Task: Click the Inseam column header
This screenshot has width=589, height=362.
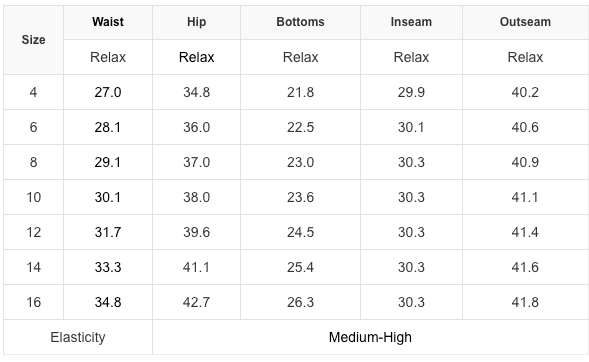Action: pos(411,22)
